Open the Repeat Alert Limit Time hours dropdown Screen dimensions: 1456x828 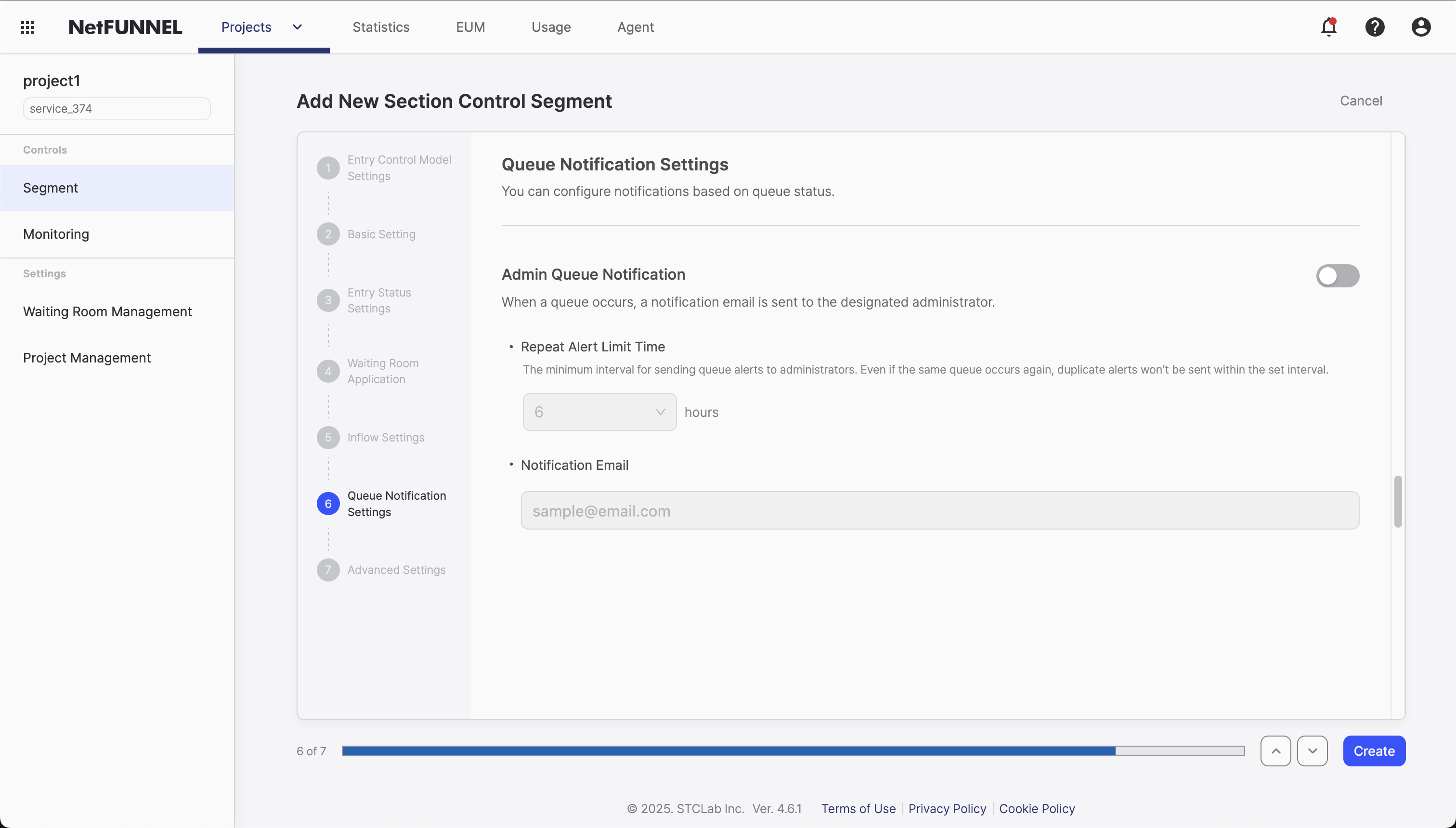pos(599,412)
